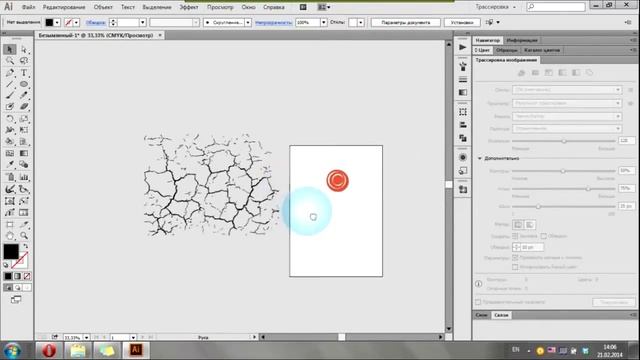Open the Эффект menu
640x360 pixels.
point(189,7)
